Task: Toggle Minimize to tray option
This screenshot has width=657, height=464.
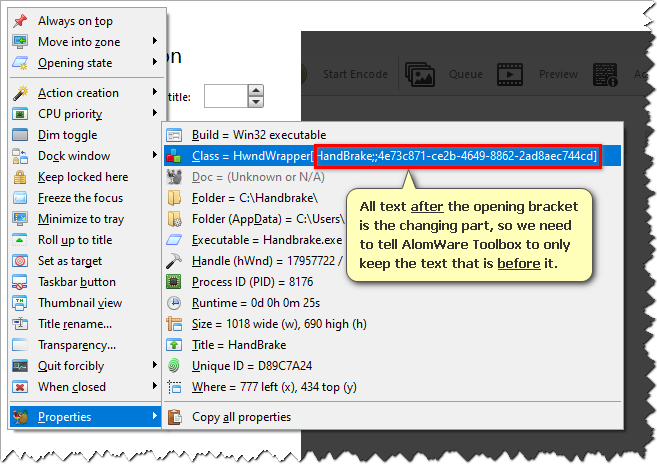Action: [80, 219]
